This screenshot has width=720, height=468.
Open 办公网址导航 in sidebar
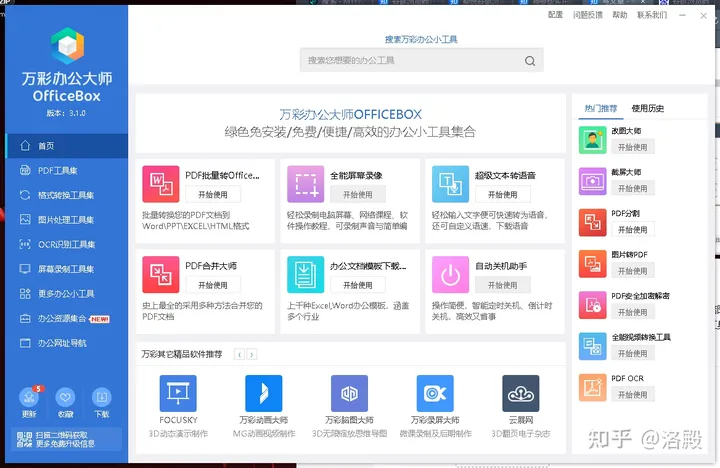(x=67, y=343)
